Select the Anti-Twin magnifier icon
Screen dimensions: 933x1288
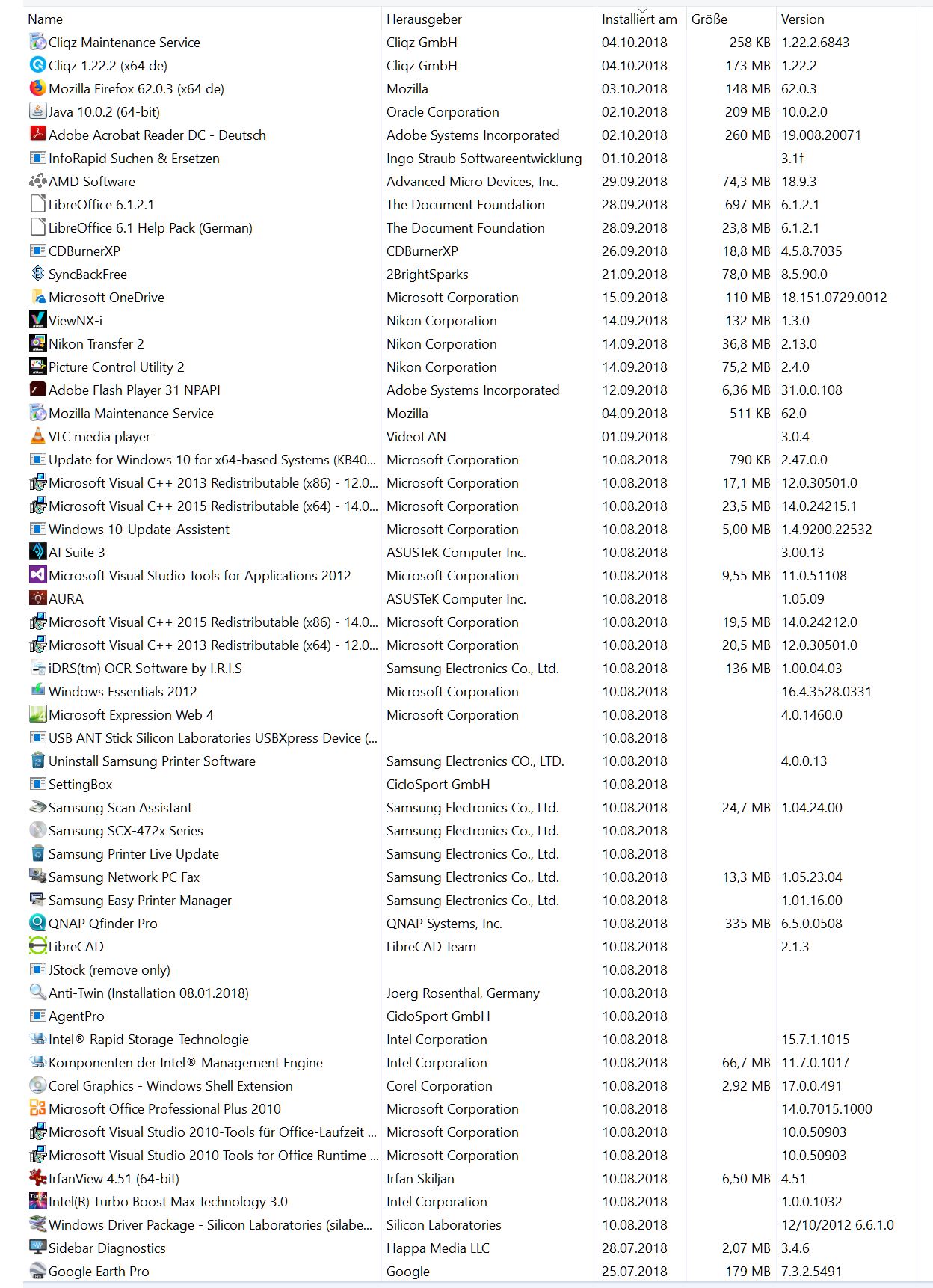pos(37,993)
